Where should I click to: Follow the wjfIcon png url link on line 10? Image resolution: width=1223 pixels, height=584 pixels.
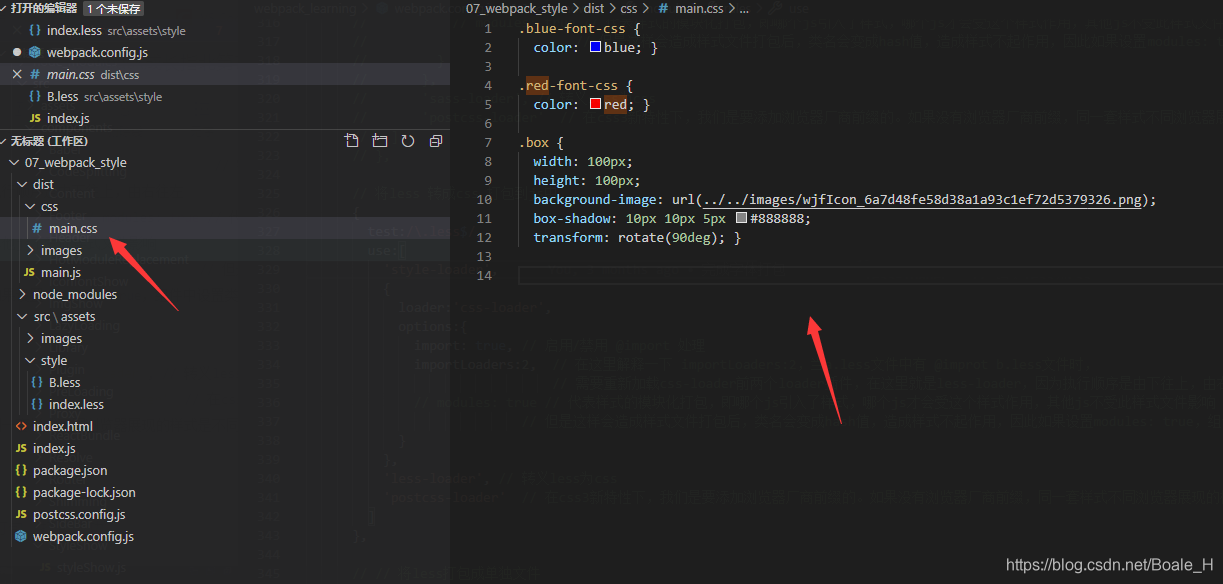click(921, 200)
